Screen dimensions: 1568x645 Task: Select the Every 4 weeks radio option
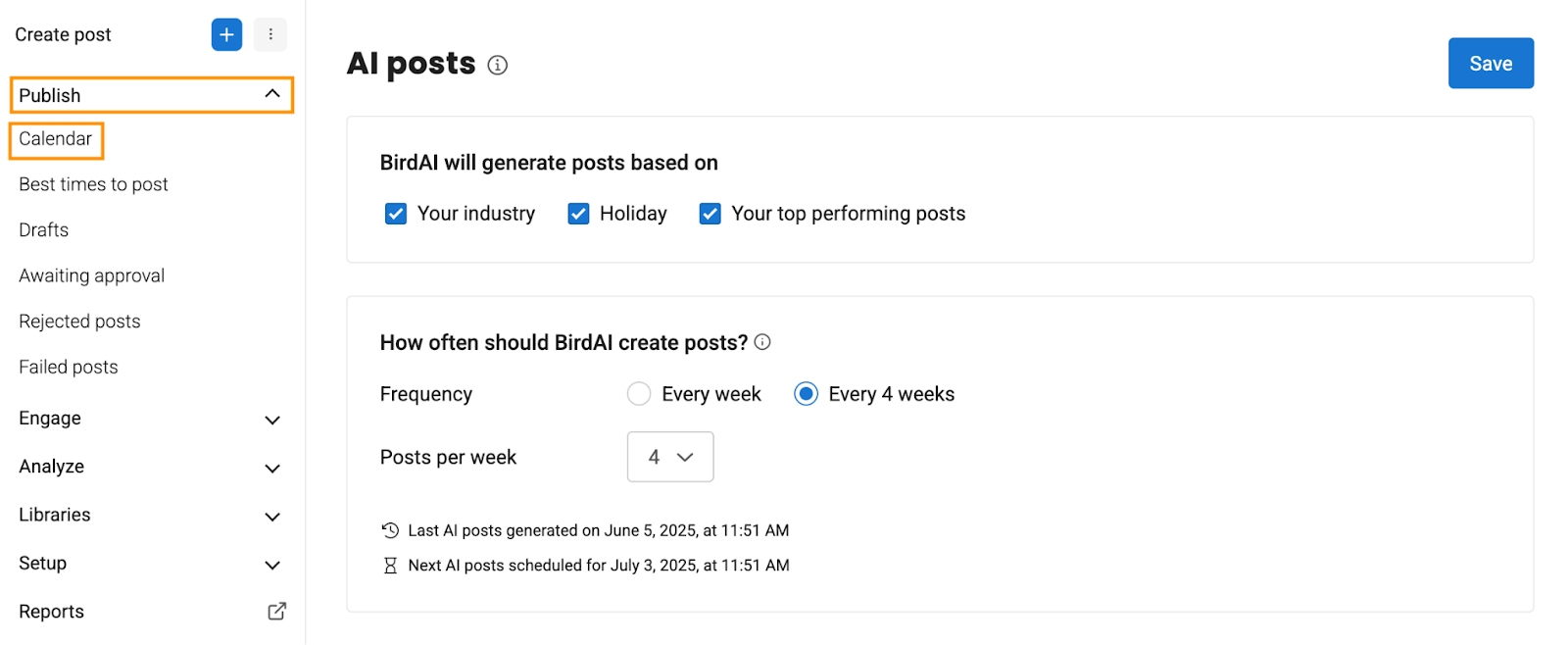[806, 394]
